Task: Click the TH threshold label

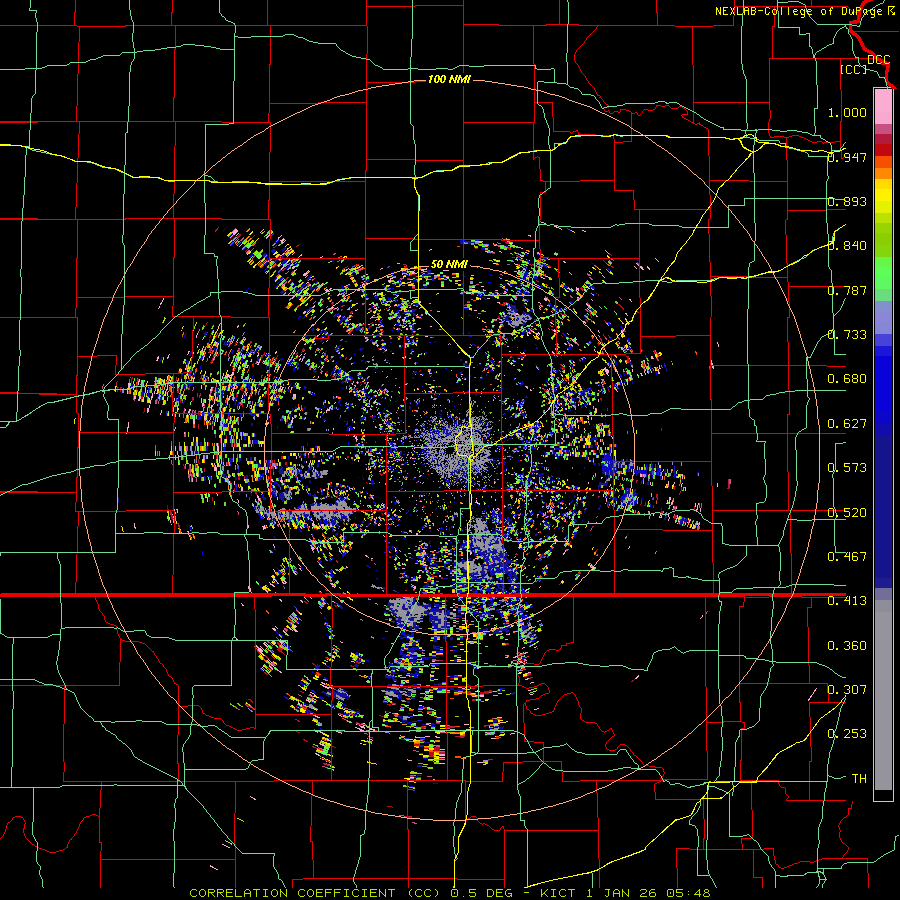Action: click(859, 779)
